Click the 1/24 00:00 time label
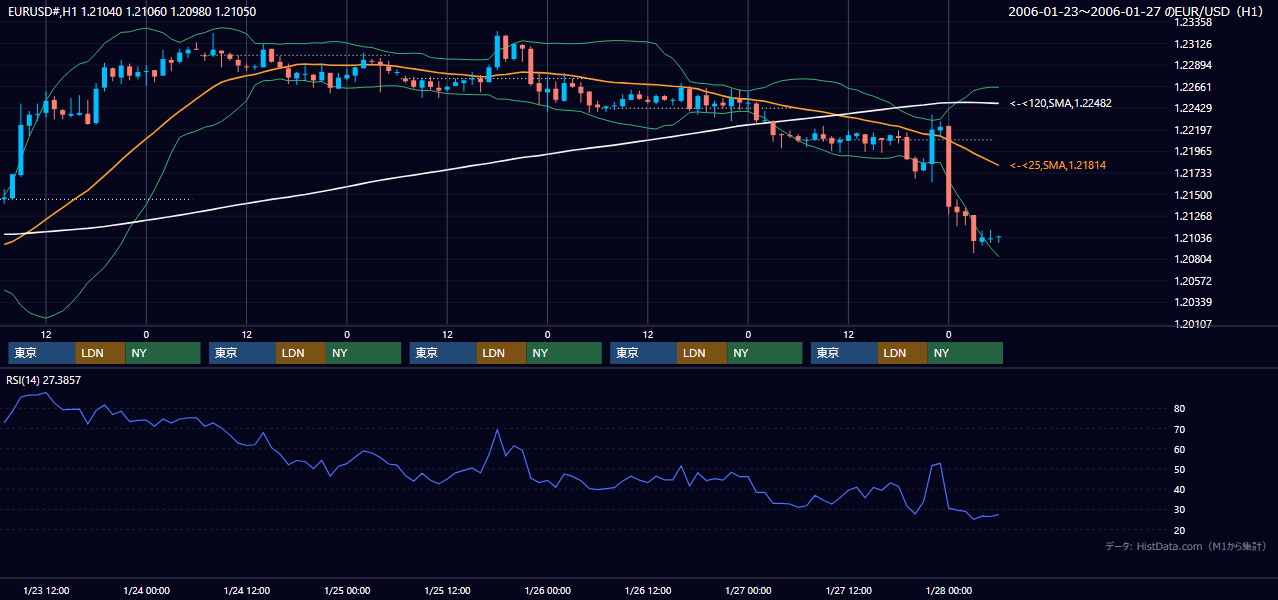1278x600 pixels. 146,591
